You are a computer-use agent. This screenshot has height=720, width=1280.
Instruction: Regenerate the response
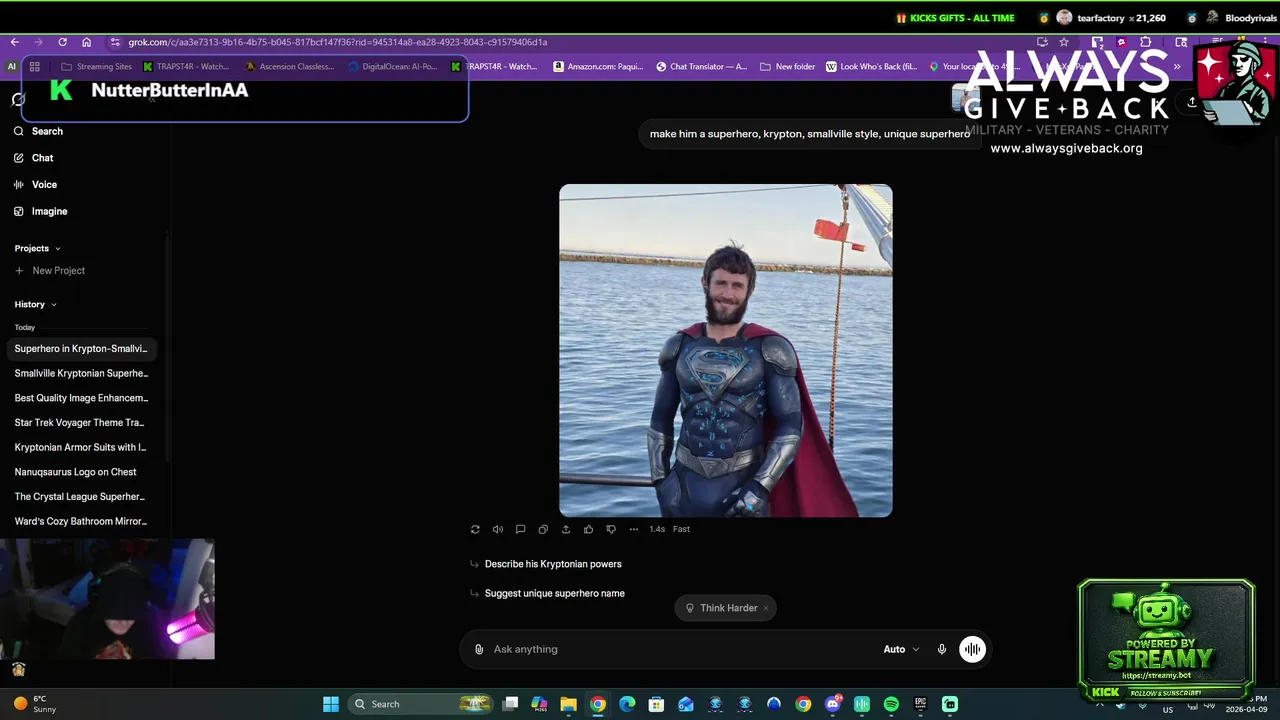475,529
